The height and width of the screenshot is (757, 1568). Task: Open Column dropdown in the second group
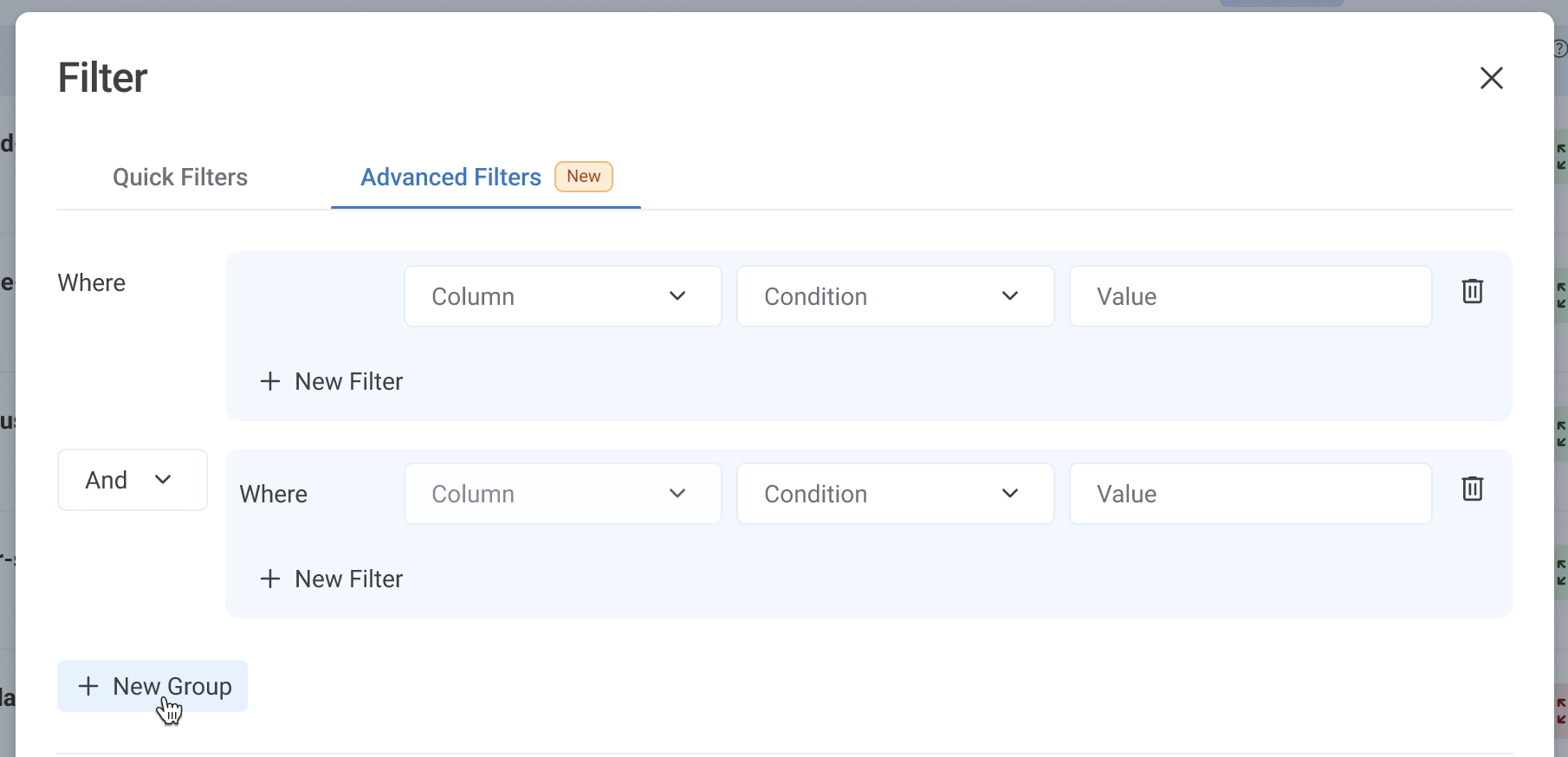pos(562,494)
